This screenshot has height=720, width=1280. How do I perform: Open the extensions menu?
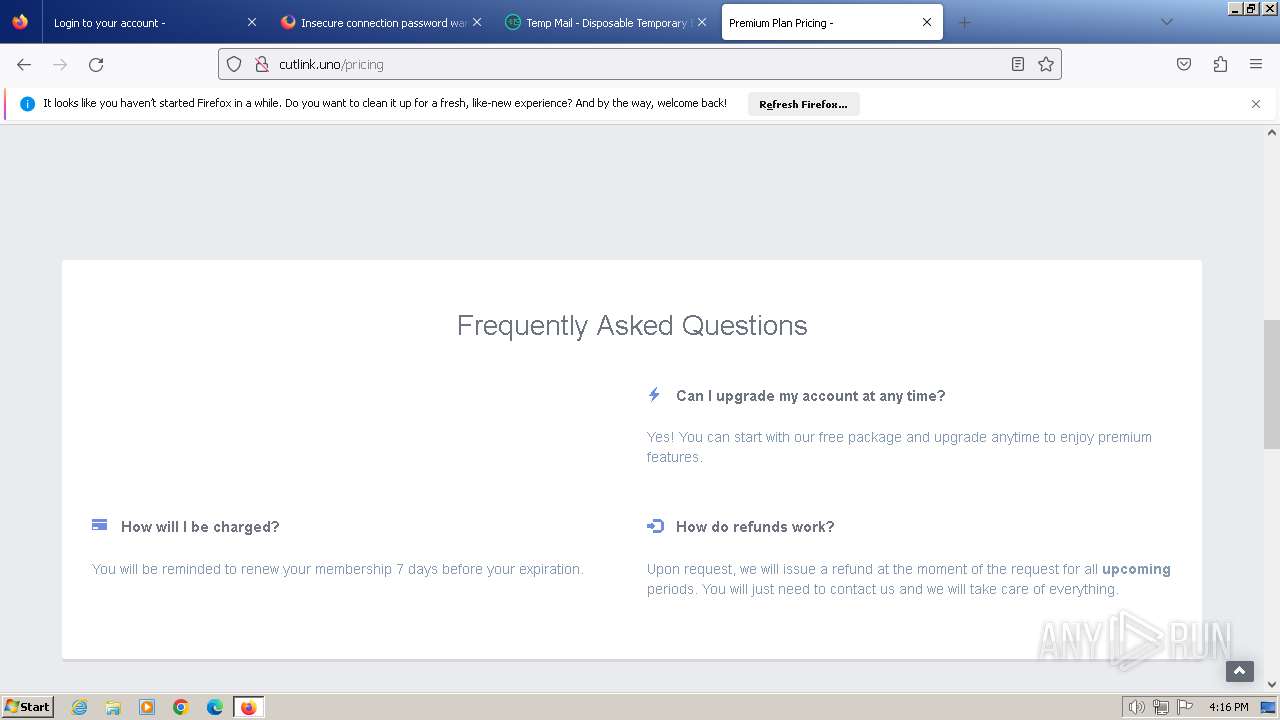pos(1220,64)
